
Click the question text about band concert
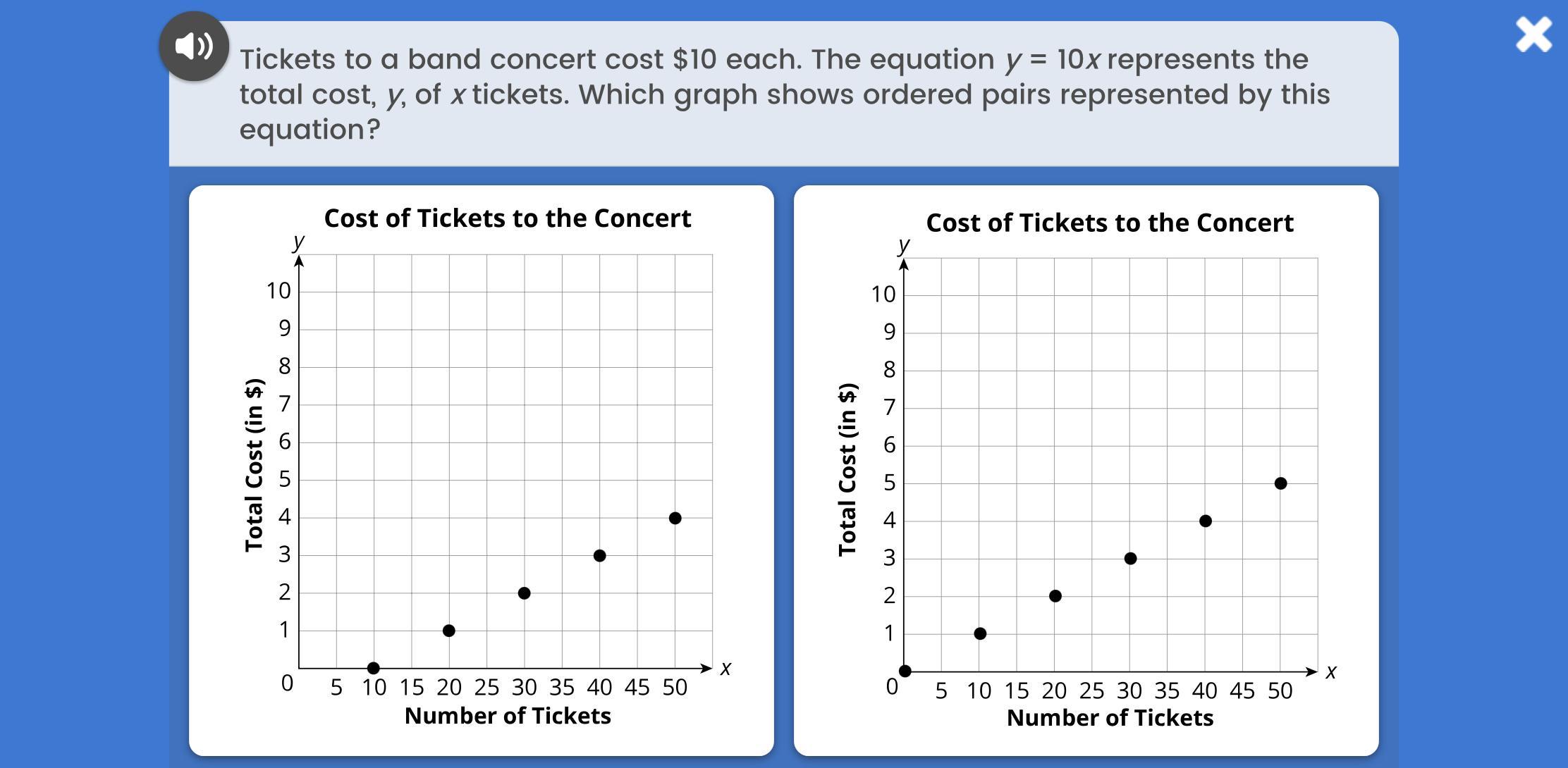[785, 94]
